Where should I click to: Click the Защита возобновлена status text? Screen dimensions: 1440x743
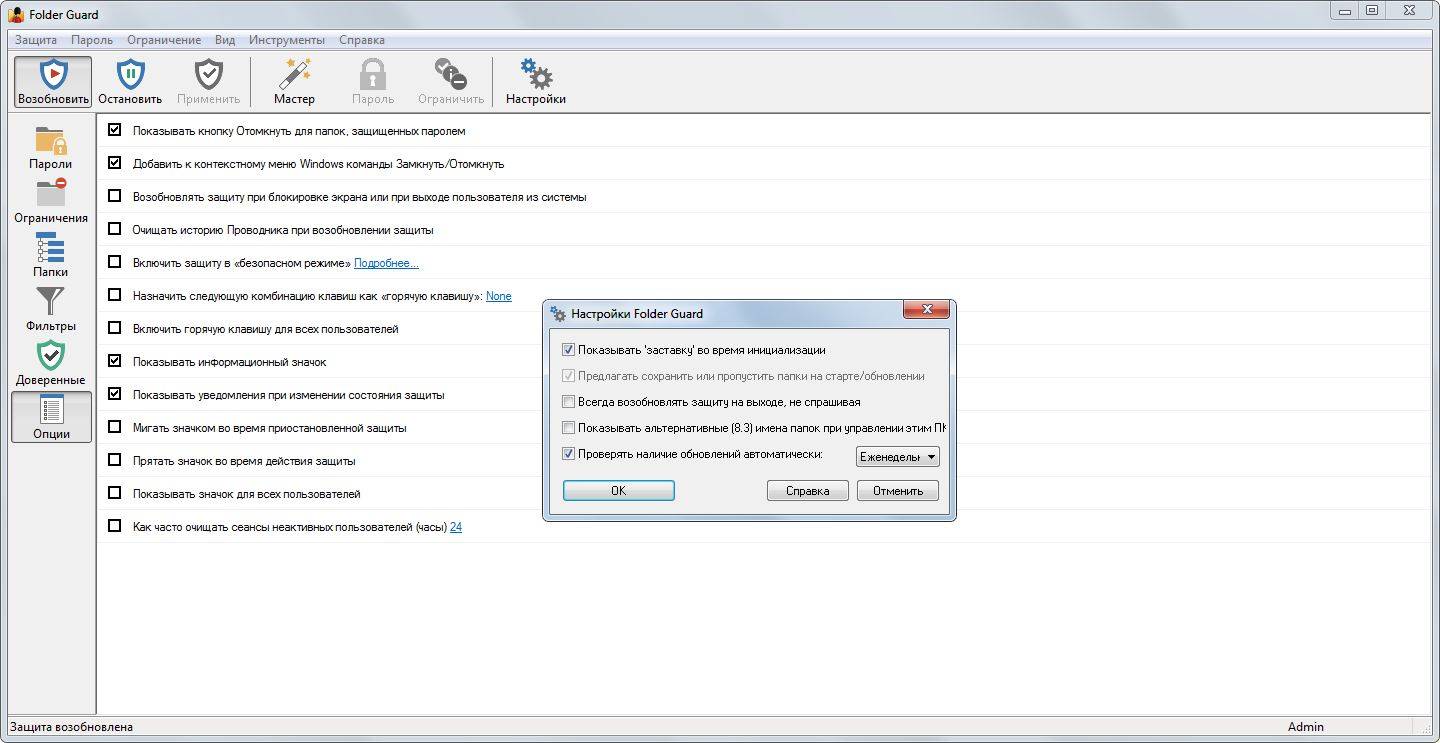coord(71,727)
